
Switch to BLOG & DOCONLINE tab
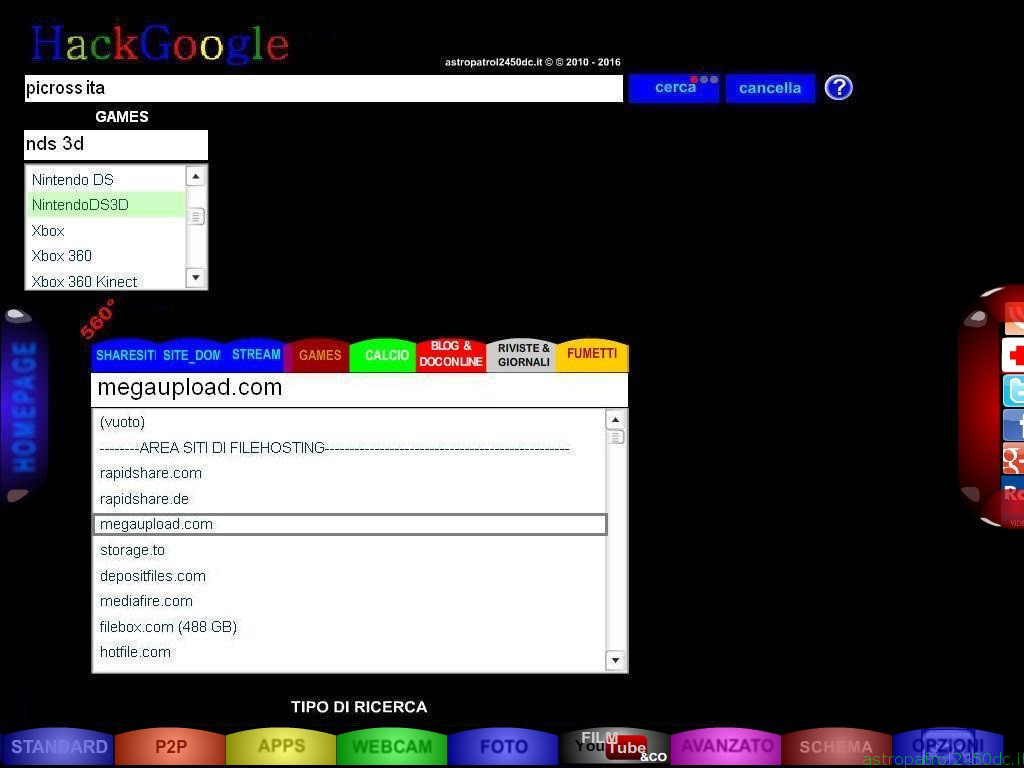[x=451, y=354]
